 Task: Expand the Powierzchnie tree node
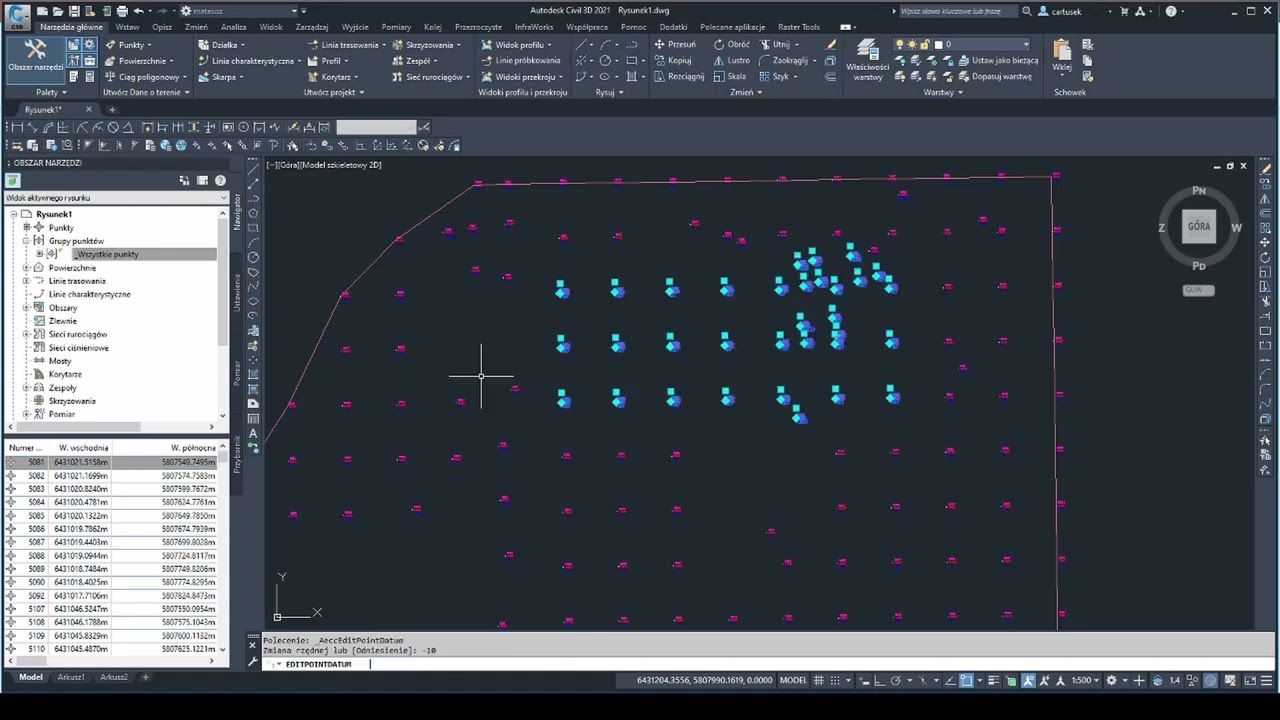point(26,268)
